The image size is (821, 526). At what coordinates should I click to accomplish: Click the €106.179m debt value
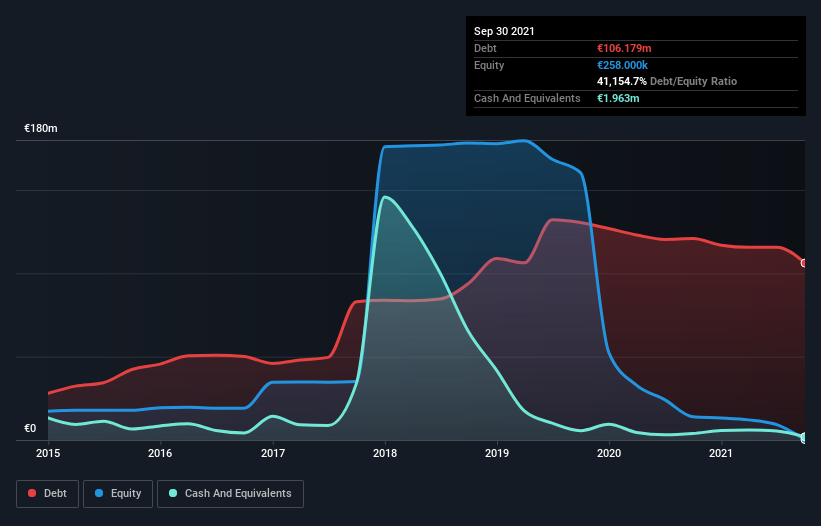(x=624, y=48)
